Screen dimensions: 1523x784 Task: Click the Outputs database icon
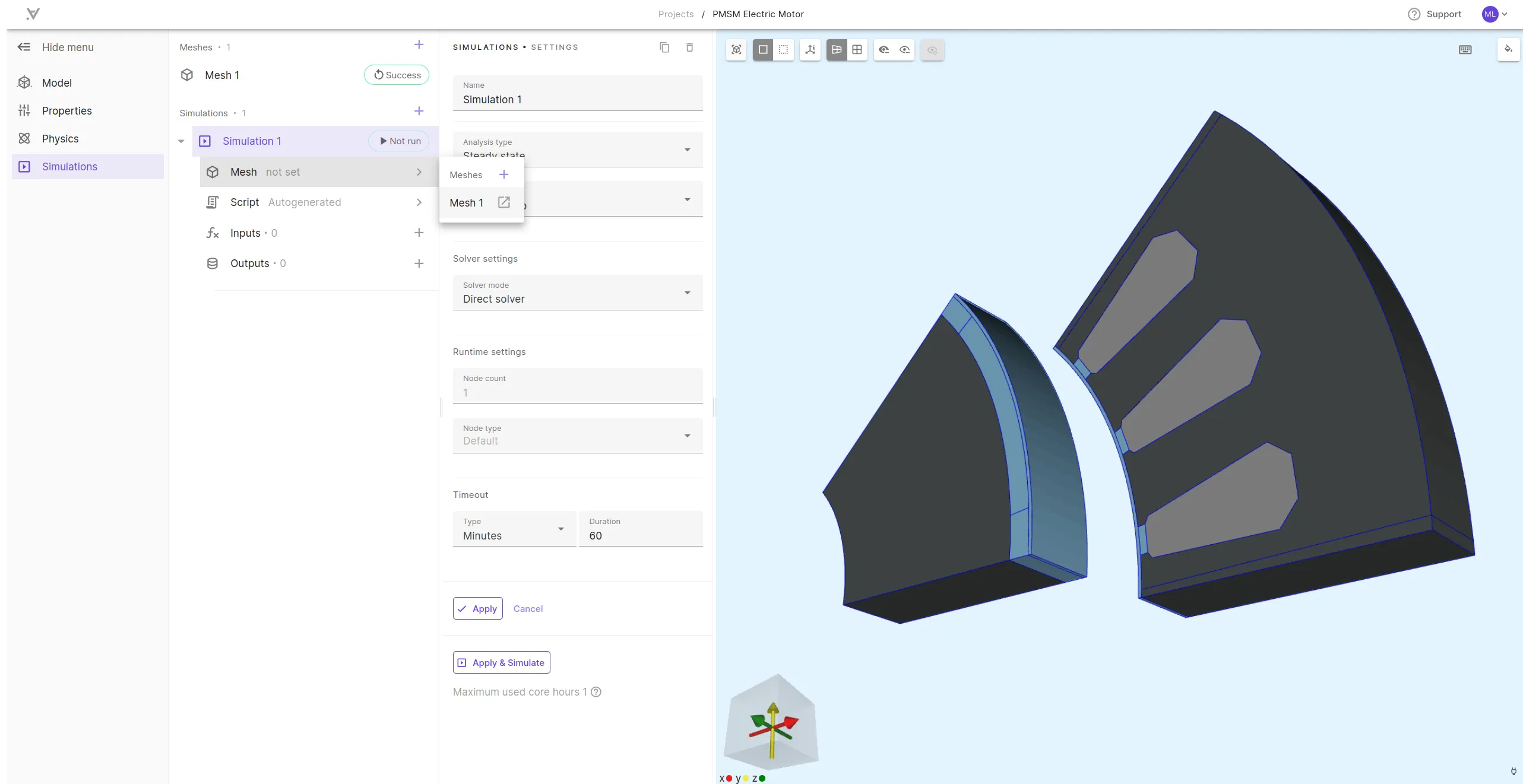coord(212,263)
